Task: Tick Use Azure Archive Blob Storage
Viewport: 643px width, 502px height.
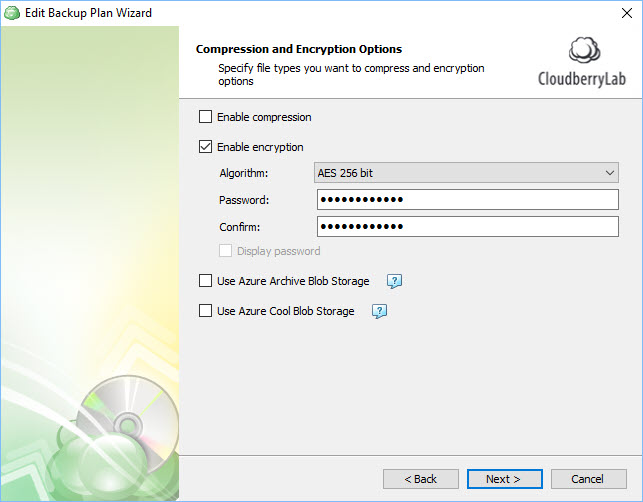Action: [205, 281]
